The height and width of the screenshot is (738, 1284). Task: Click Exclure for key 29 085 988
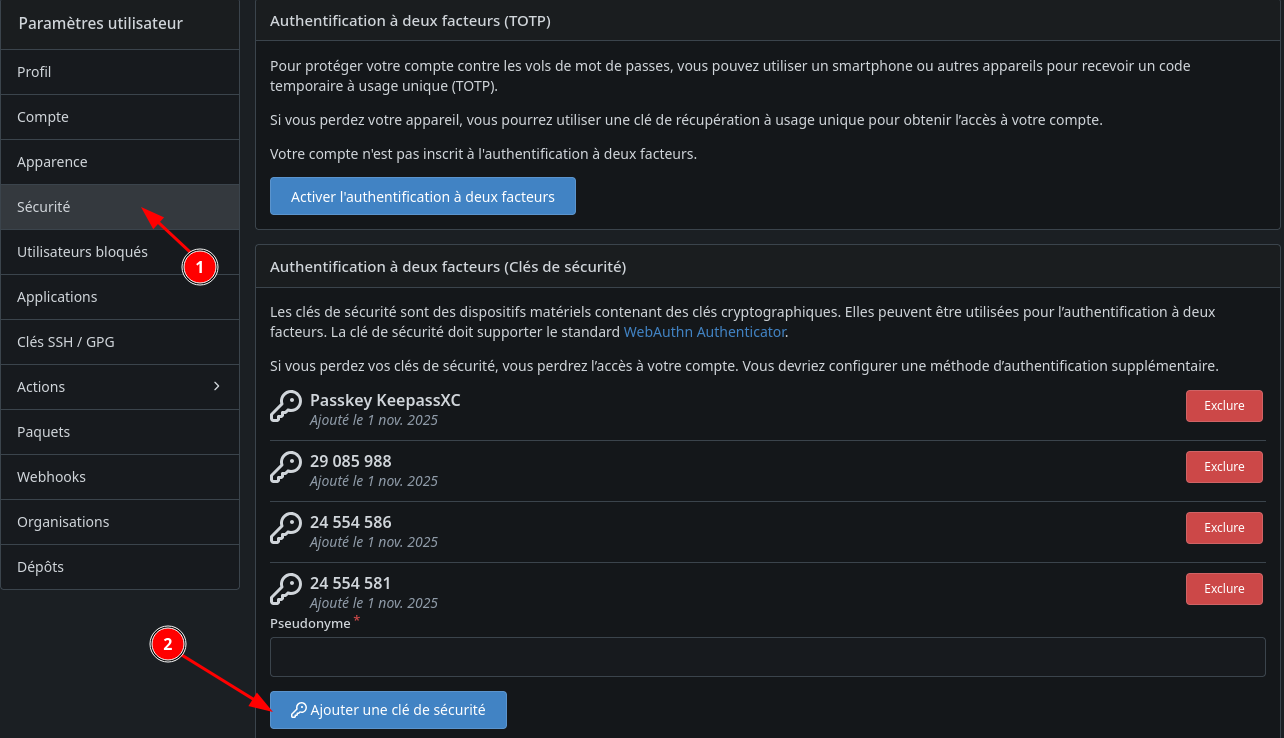tap(1223, 467)
